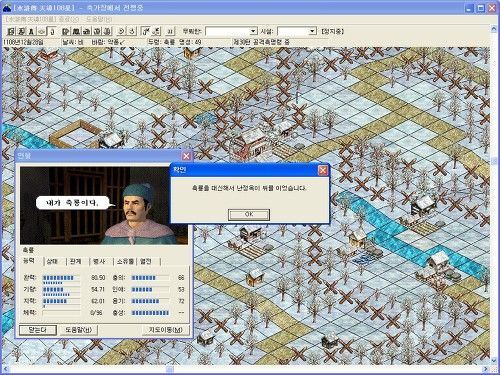Open the 도움말(H) menu in menu bar
Image resolution: width=500 pixels, height=375 pixels.
(99, 19)
